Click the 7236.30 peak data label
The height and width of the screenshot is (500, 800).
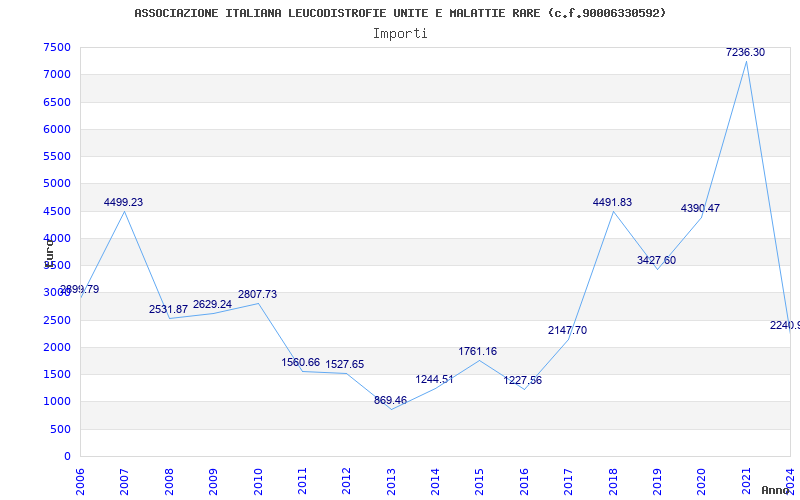click(x=745, y=52)
